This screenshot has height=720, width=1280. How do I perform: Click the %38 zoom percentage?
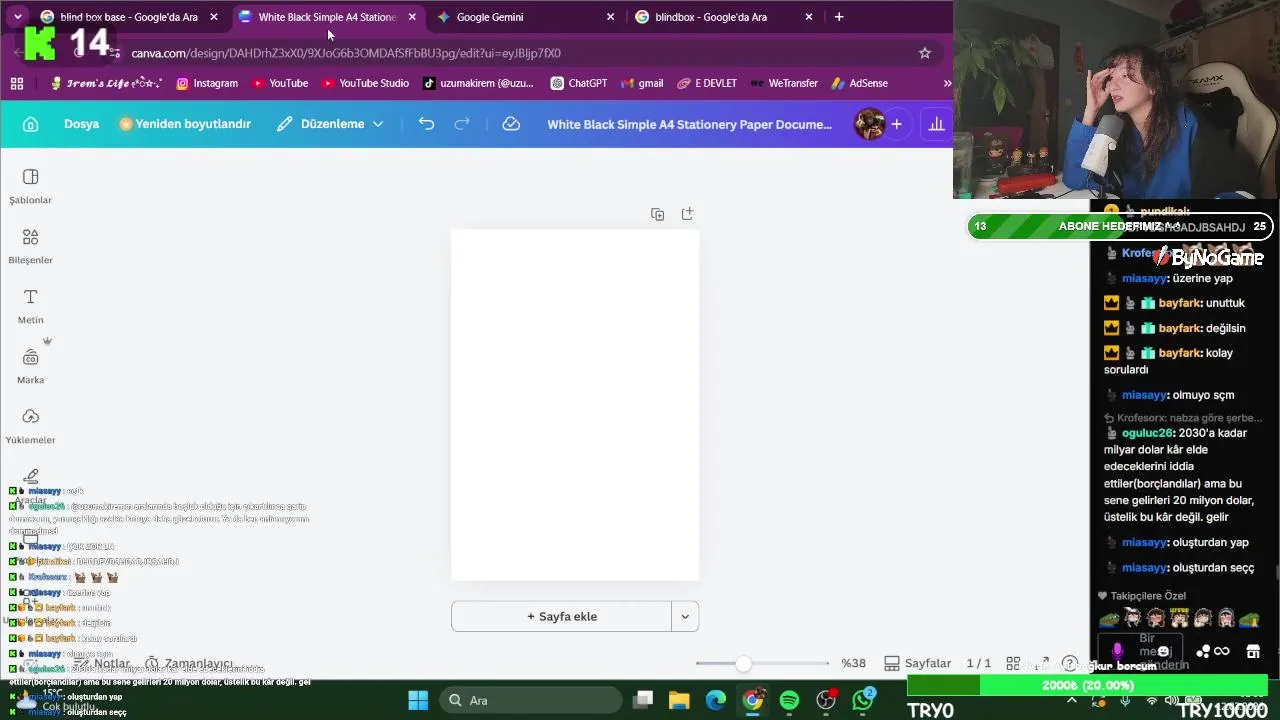click(853, 663)
